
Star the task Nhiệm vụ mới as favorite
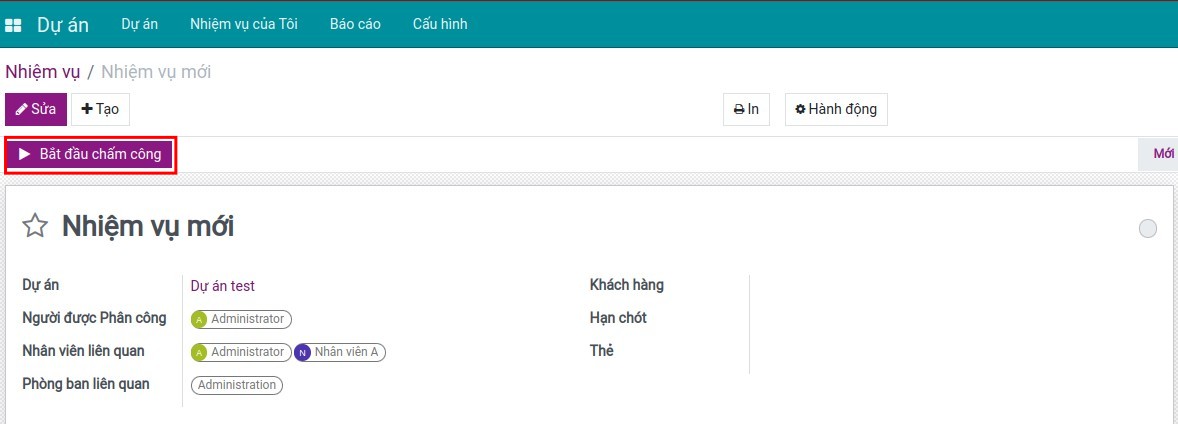point(35,226)
